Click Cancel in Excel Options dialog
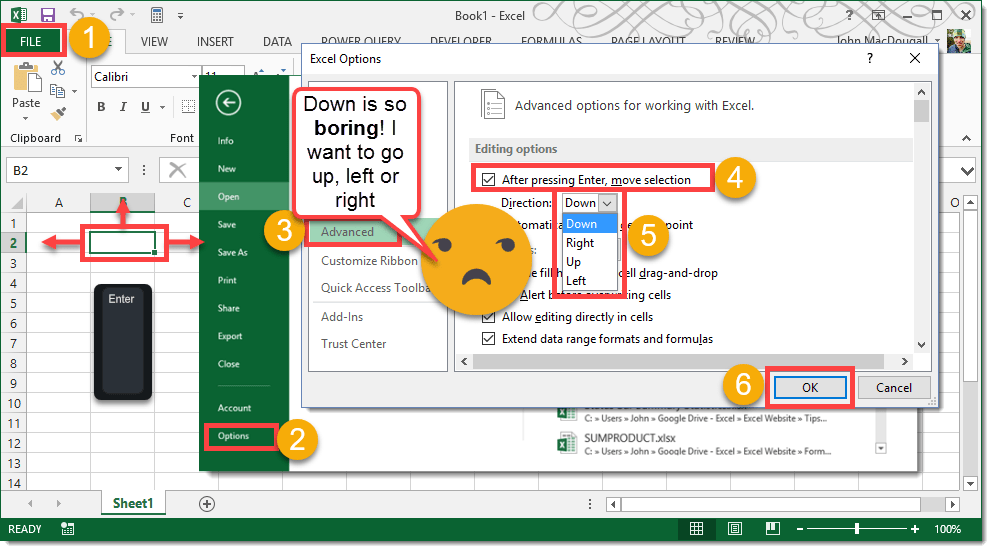Image resolution: width=992 pixels, height=551 pixels. tap(893, 388)
